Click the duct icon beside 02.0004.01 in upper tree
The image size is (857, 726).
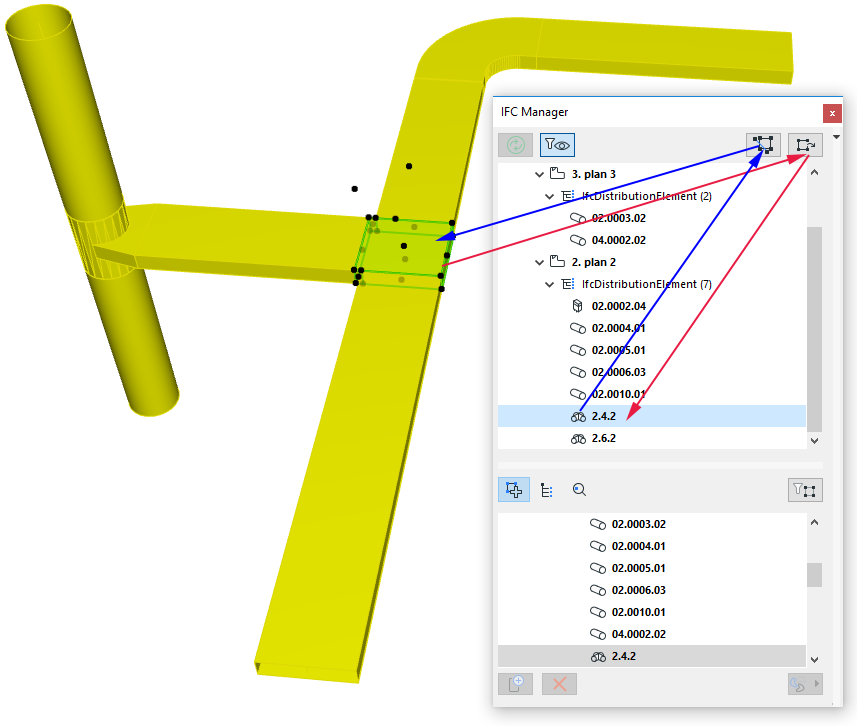(578, 328)
